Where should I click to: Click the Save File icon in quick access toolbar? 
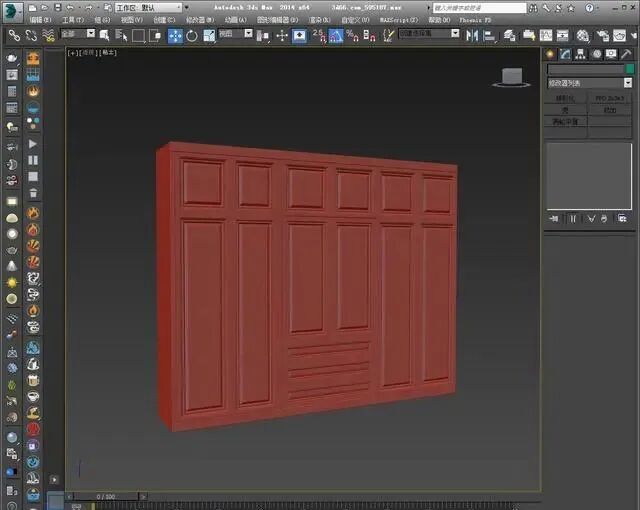(x=58, y=7)
